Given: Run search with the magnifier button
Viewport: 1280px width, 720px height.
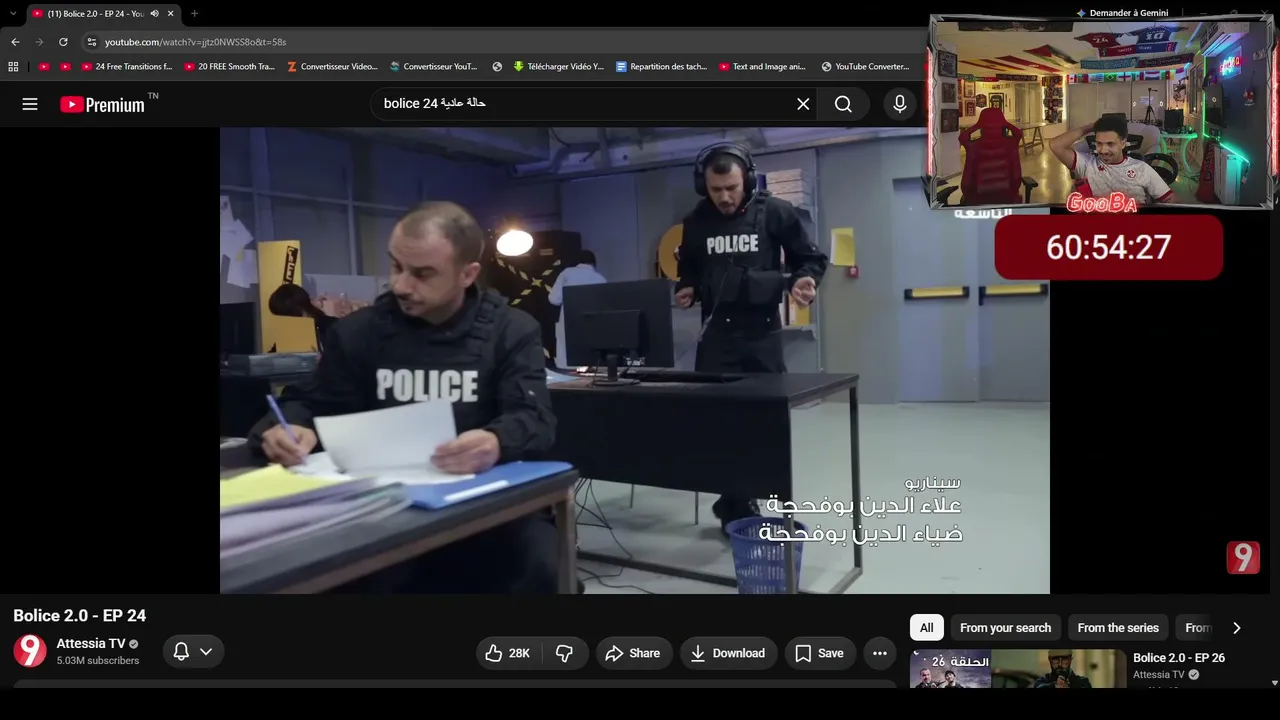Looking at the screenshot, I should 843,104.
